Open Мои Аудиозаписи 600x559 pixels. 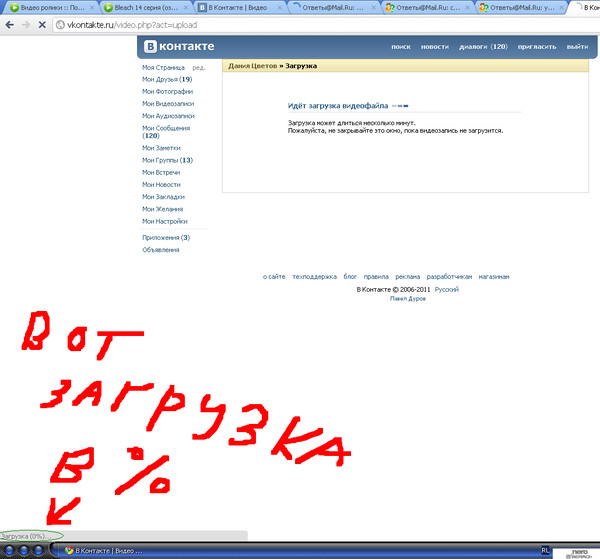(168, 116)
